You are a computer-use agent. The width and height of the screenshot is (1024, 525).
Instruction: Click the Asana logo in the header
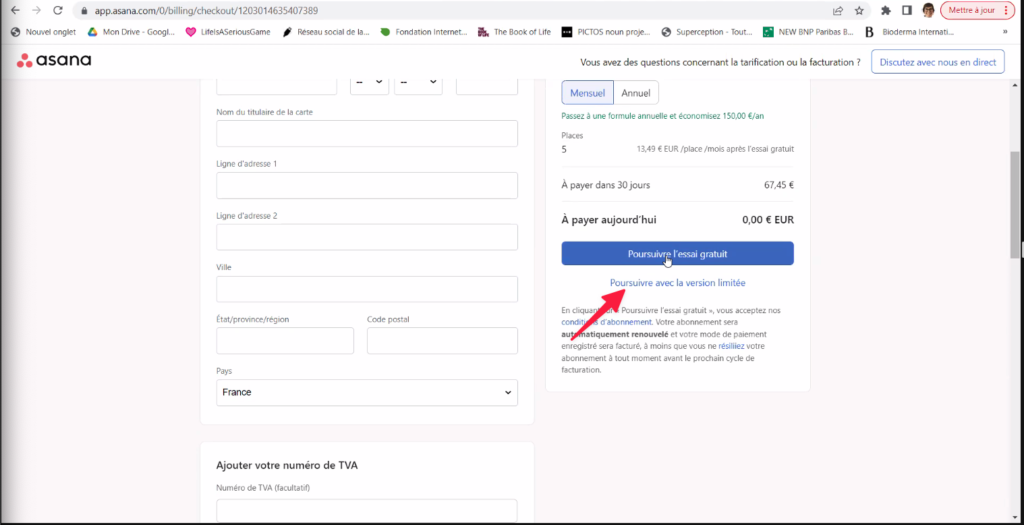(x=54, y=61)
